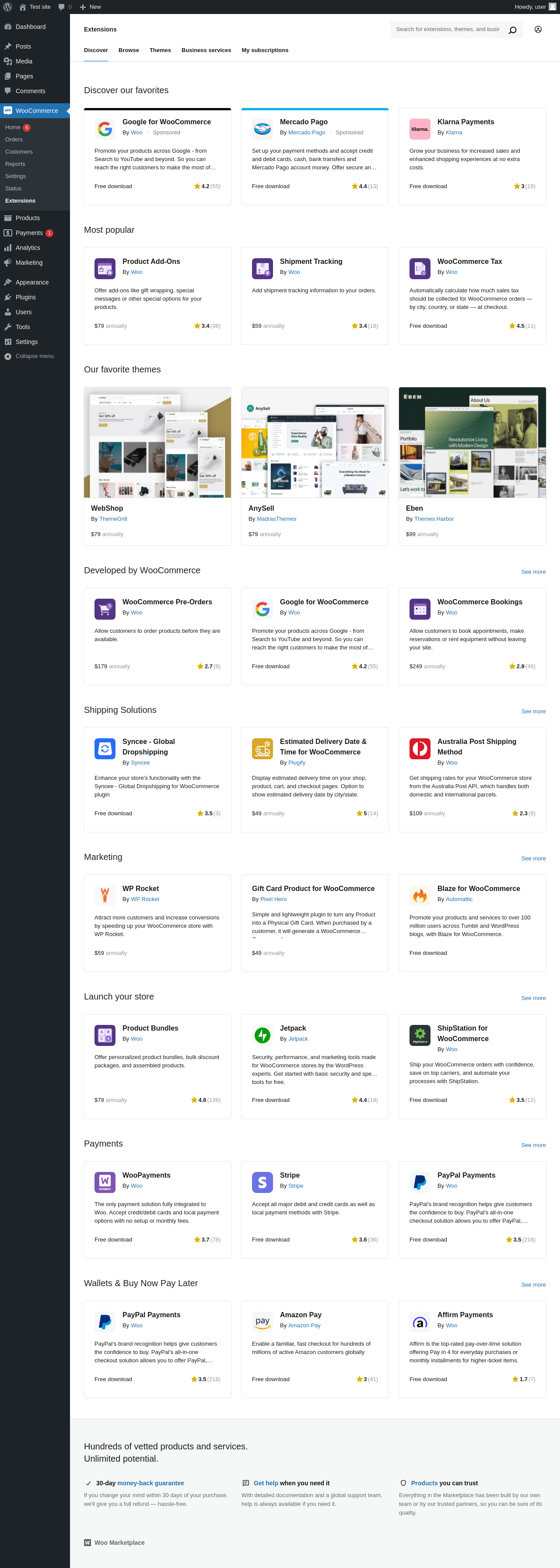Screen dimensions: 560x1568
Task: Open the account user icon
Action: point(538,29)
